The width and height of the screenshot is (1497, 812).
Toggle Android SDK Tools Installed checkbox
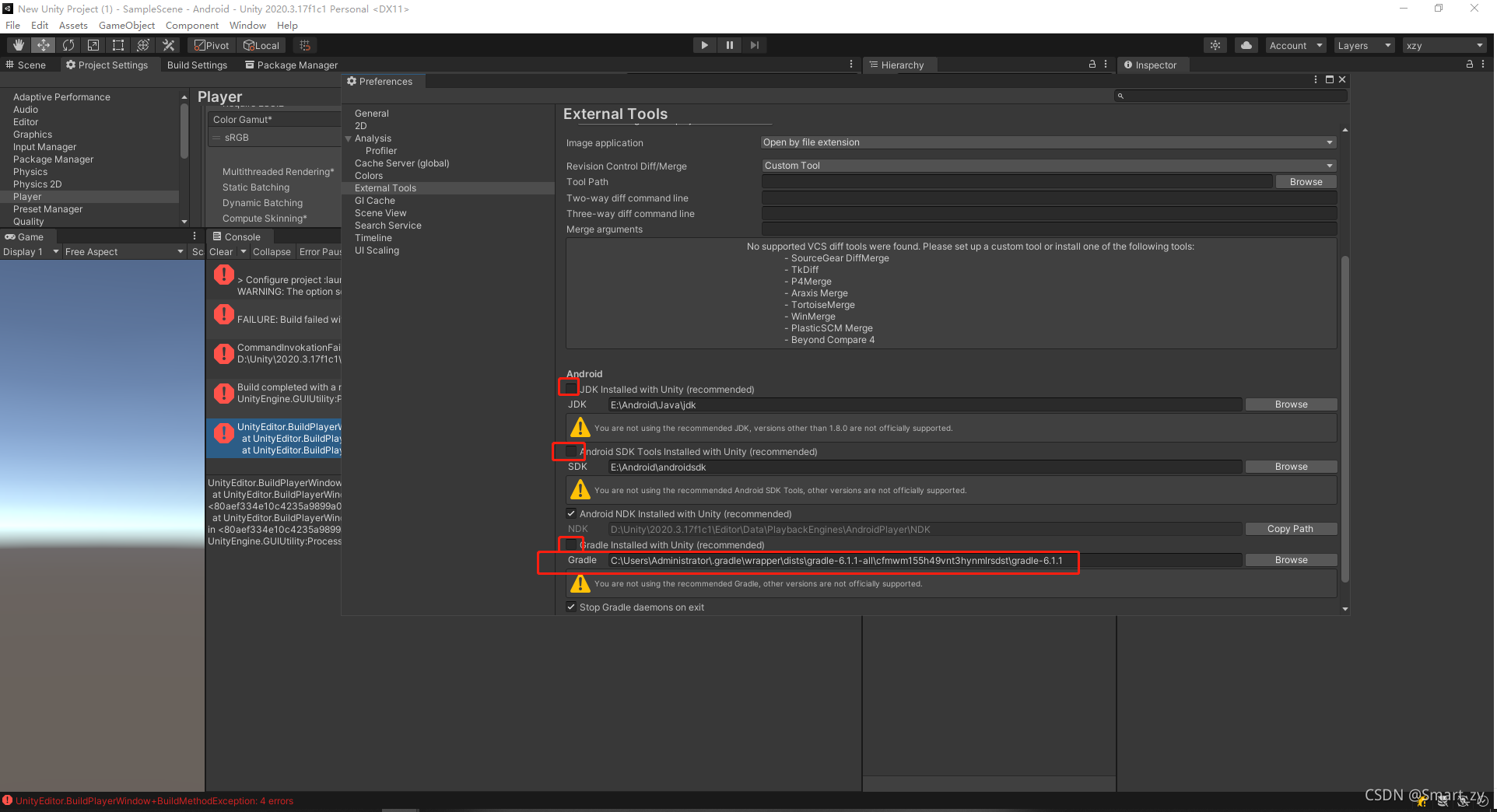click(x=571, y=451)
